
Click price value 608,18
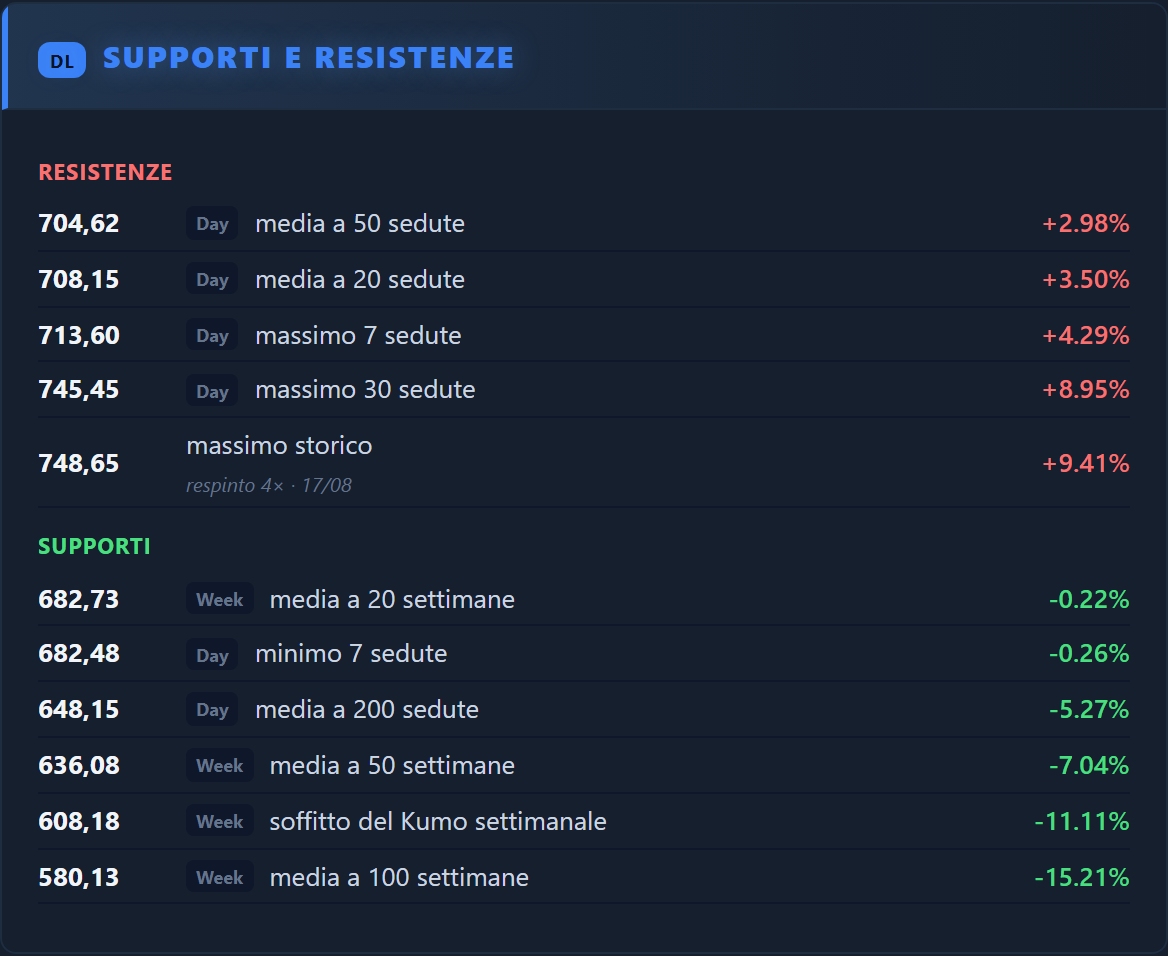79,821
